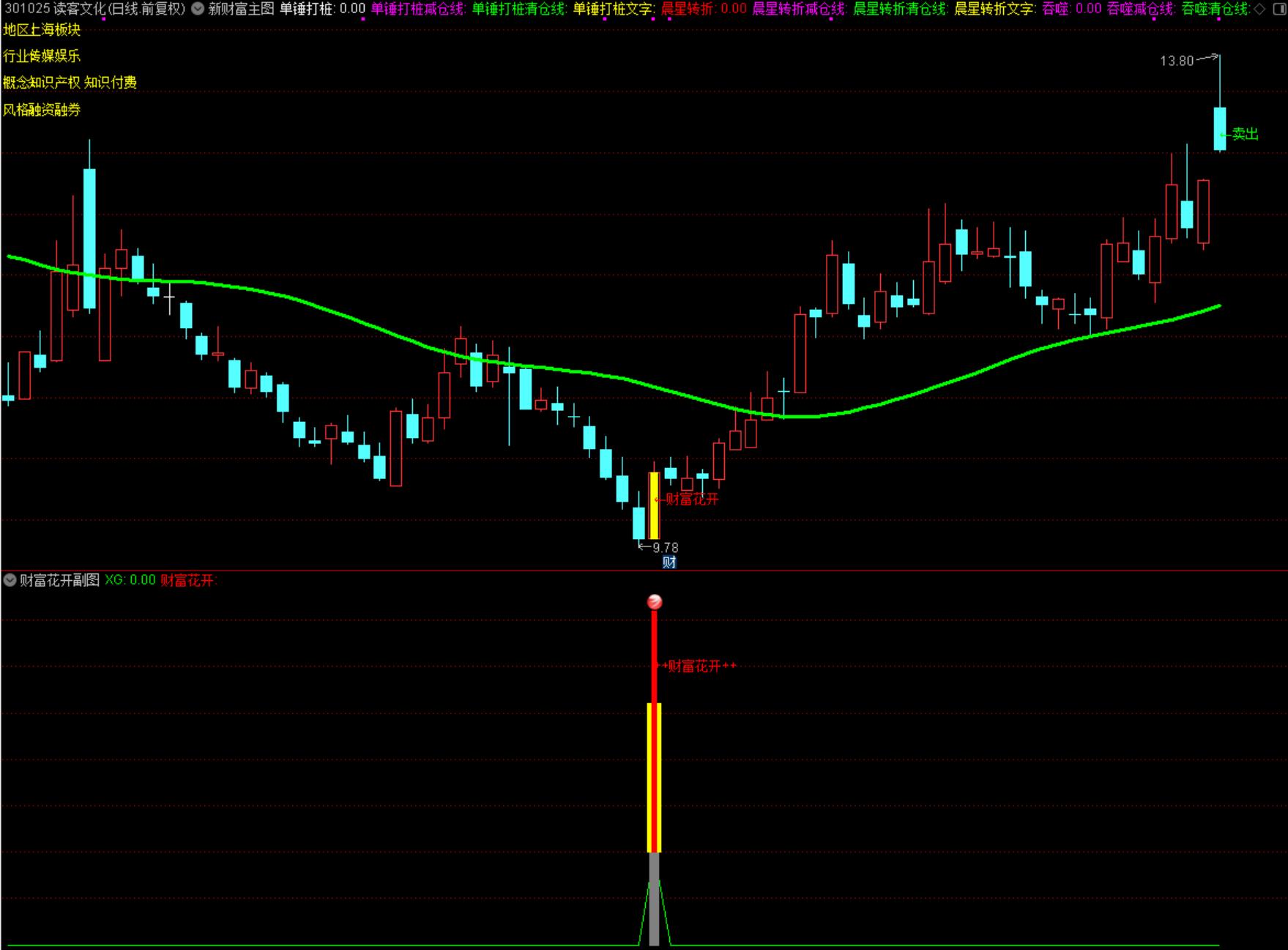The height and width of the screenshot is (950, 1288).
Task: Click the 吞噬: 0.00 label
Action: click(x=1071, y=9)
